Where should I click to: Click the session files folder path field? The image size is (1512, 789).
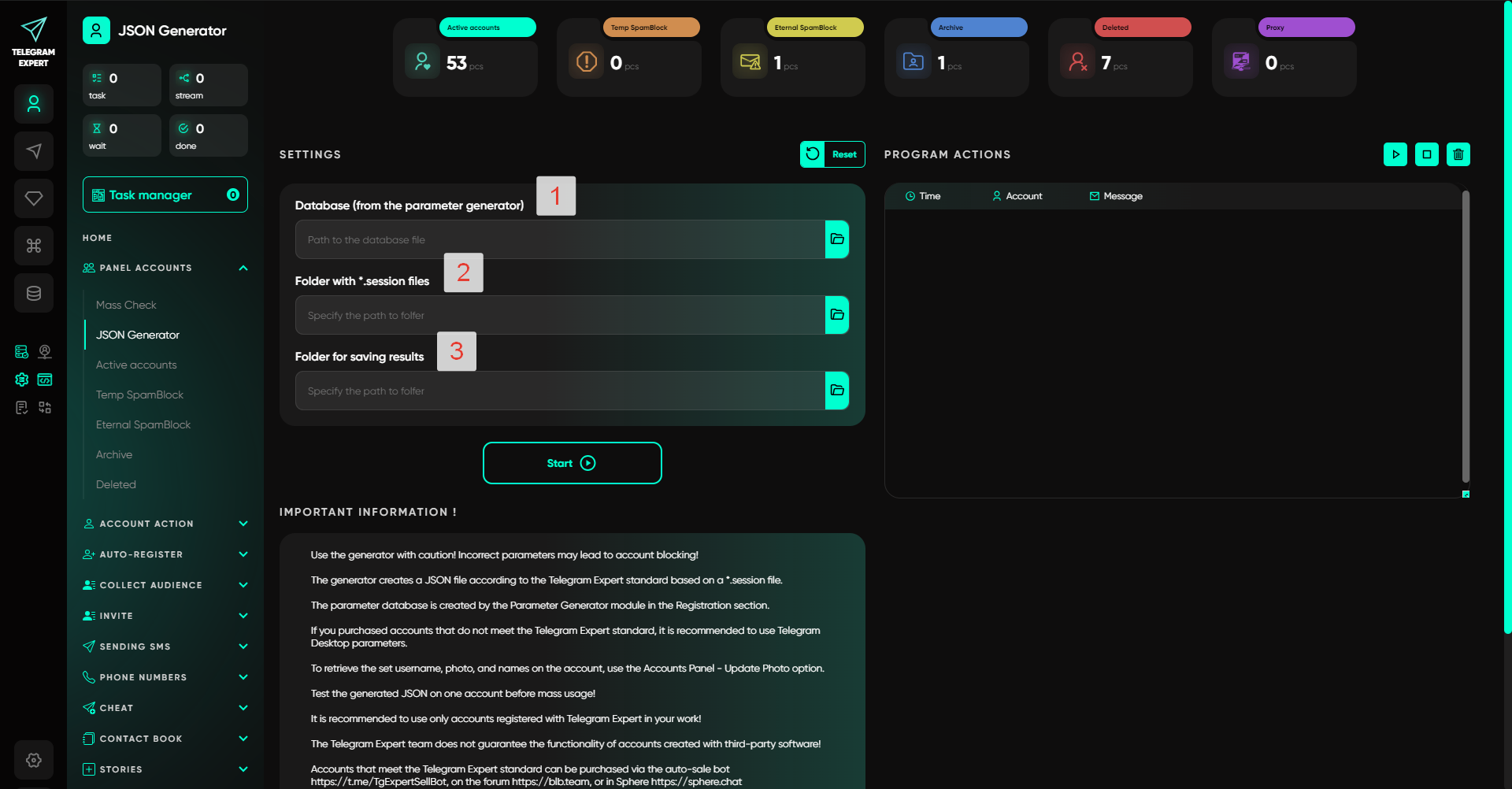click(x=560, y=315)
